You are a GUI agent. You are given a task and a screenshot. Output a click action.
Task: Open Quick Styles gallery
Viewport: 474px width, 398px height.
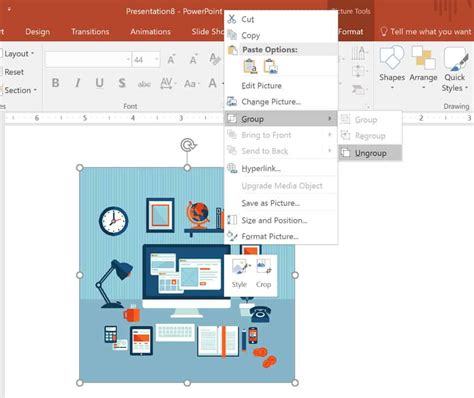455,69
